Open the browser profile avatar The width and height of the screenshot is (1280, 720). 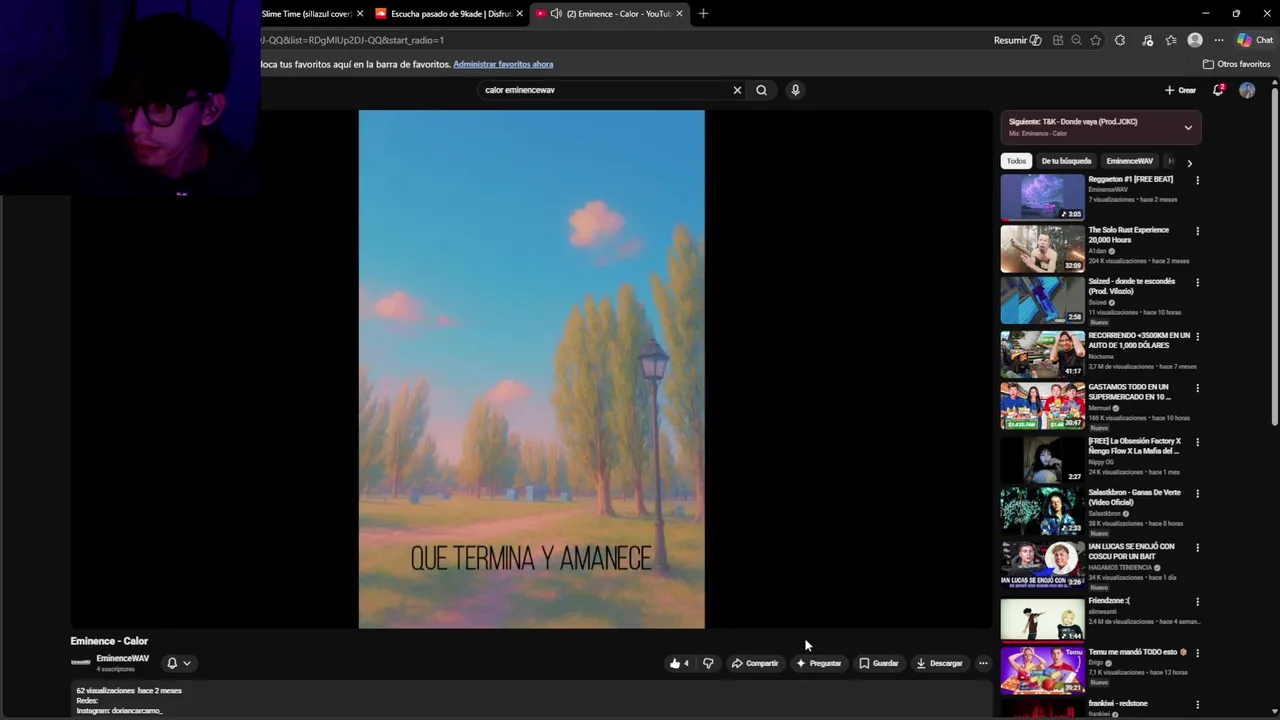point(1195,40)
